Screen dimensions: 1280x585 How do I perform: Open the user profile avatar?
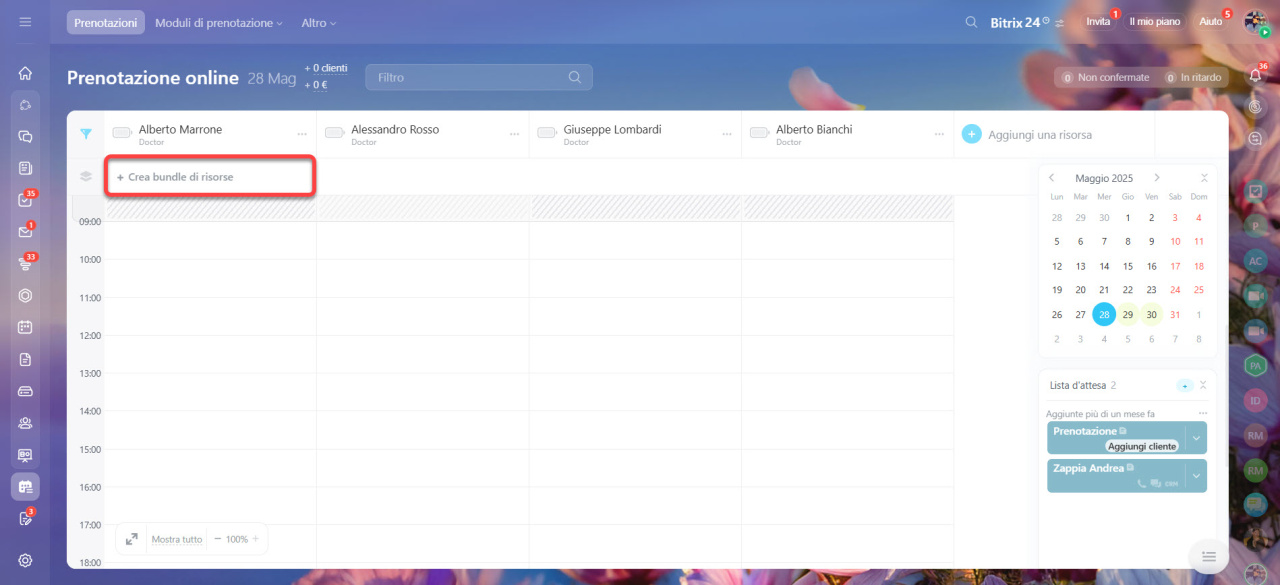pyautogui.click(x=1256, y=21)
